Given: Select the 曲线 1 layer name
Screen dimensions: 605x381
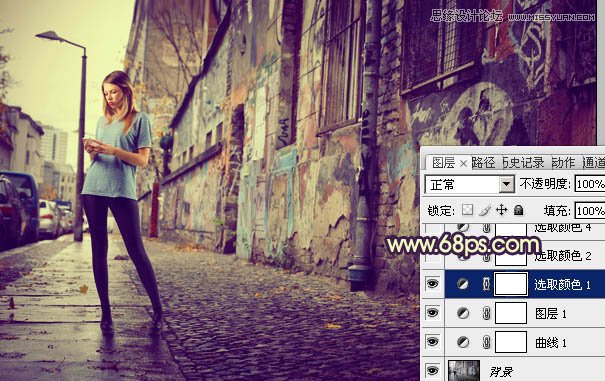Looking at the screenshot, I should pyautogui.click(x=551, y=342).
